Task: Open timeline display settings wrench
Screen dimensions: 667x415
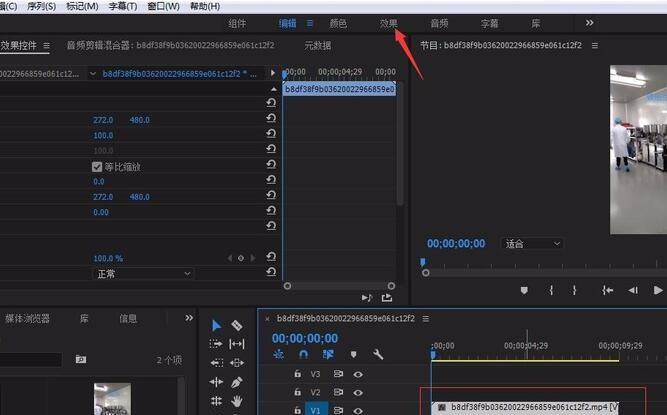Action: point(378,354)
